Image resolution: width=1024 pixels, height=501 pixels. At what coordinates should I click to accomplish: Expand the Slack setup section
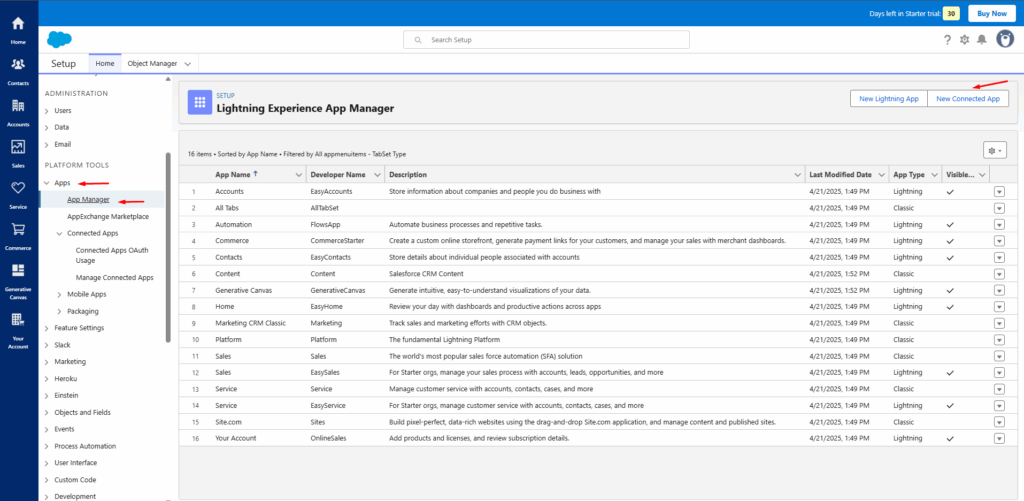click(46, 345)
